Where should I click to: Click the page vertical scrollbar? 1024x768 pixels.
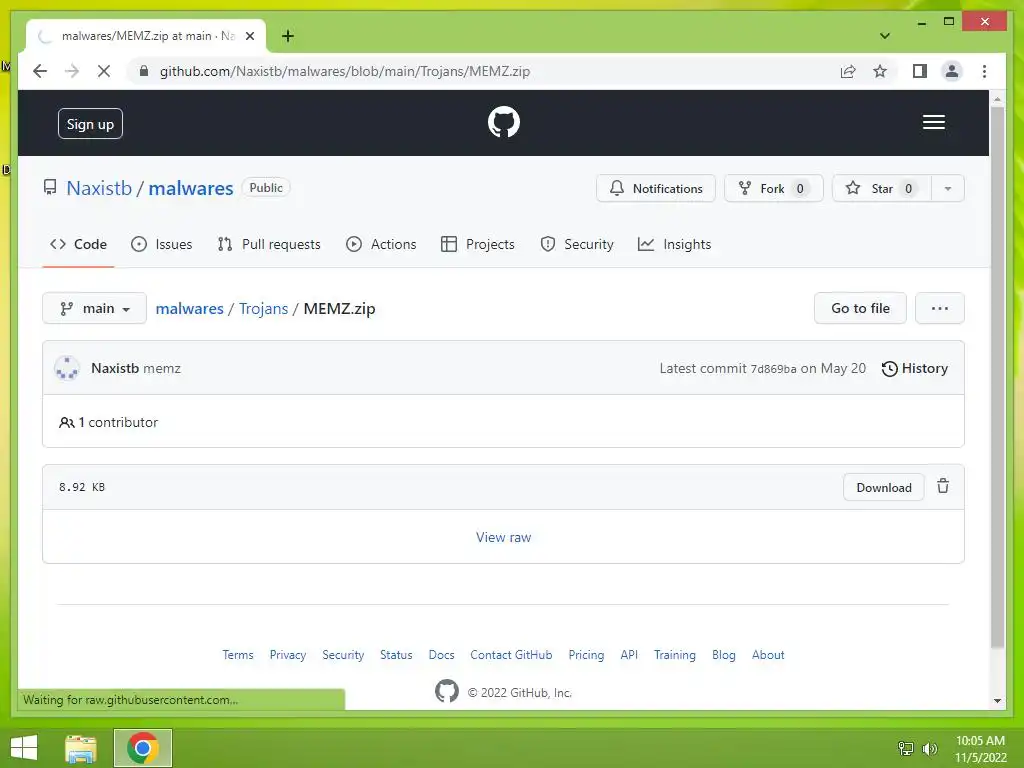coord(997,376)
